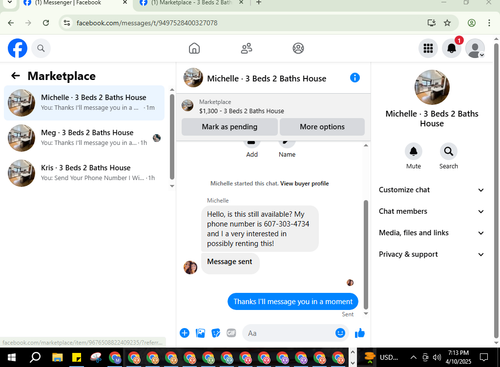Open the Friends icon in top navigation
This screenshot has height=367, width=500.
pos(246,48)
